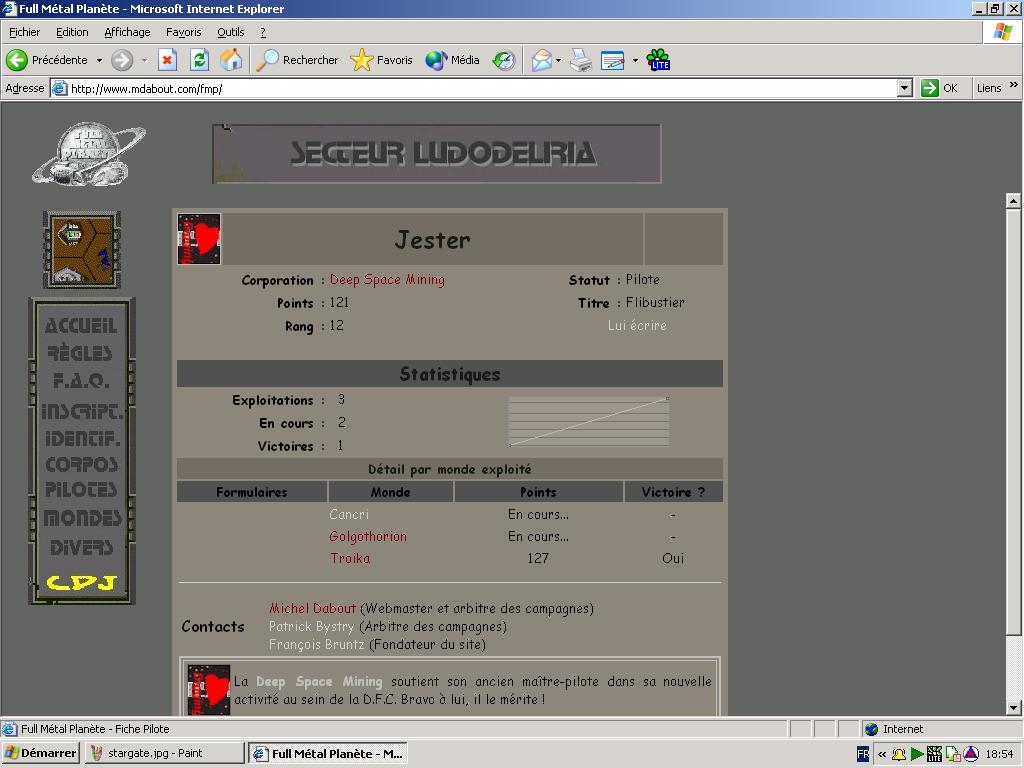Go back with the Précédente button
Image resolution: width=1024 pixels, height=768 pixels.
(x=47, y=60)
